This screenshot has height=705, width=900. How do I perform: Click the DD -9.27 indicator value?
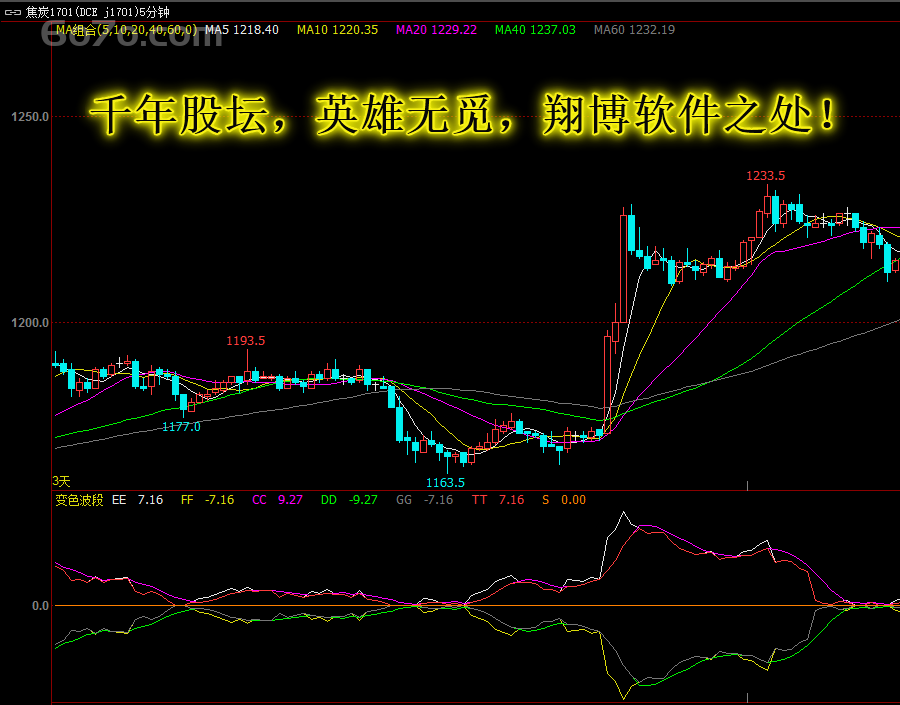(x=349, y=500)
